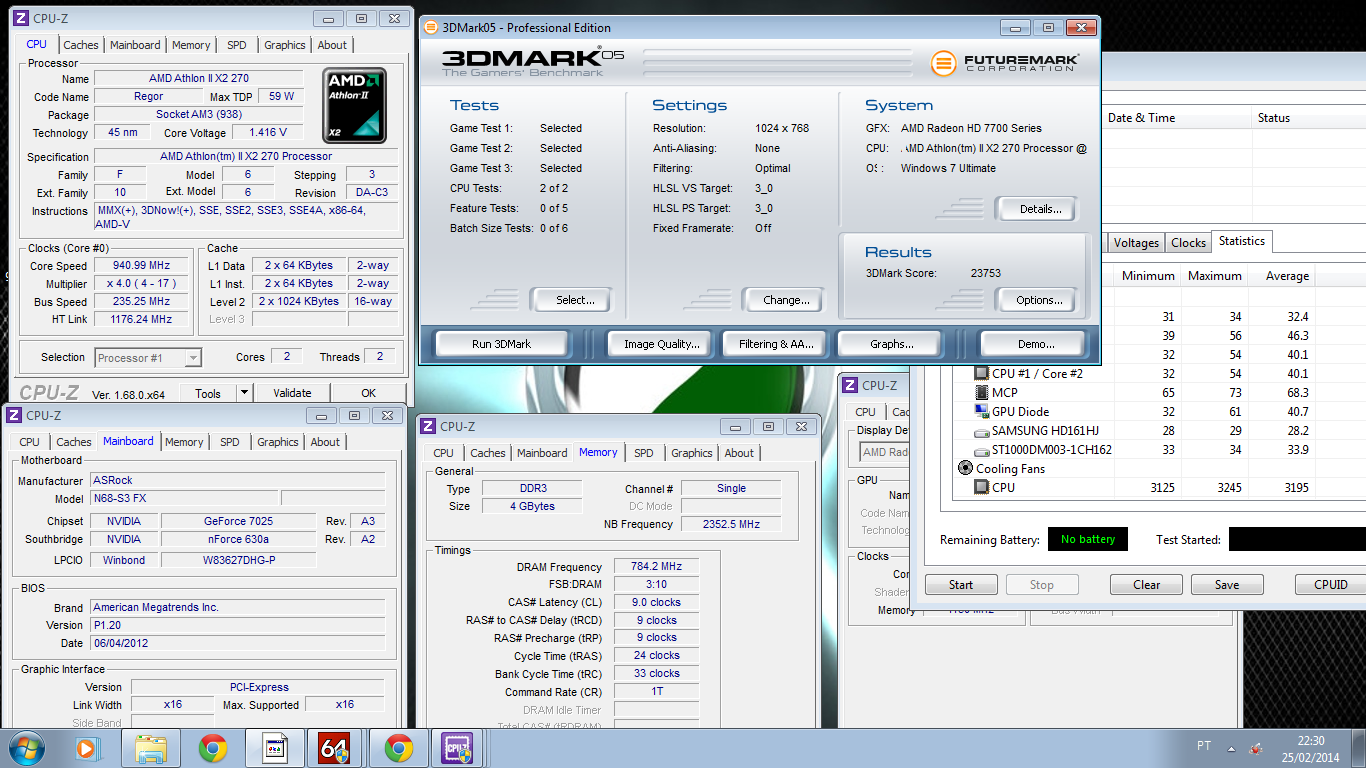The height and width of the screenshot is (768, 1366).
Task: Click the Model field N68-S3 FX
Action: (184, 498)
